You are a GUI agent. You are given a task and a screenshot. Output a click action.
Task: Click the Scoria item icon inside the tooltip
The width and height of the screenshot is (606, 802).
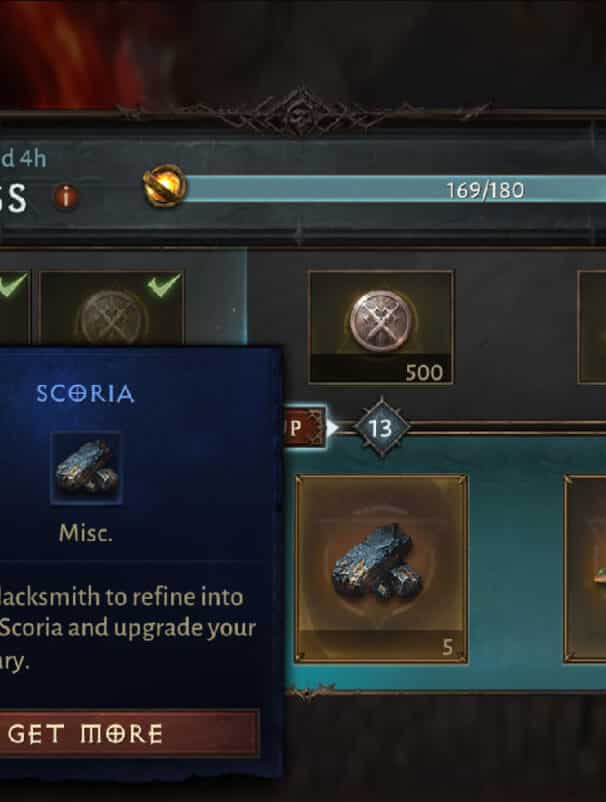pyautogui.click(x=86, y=468)
